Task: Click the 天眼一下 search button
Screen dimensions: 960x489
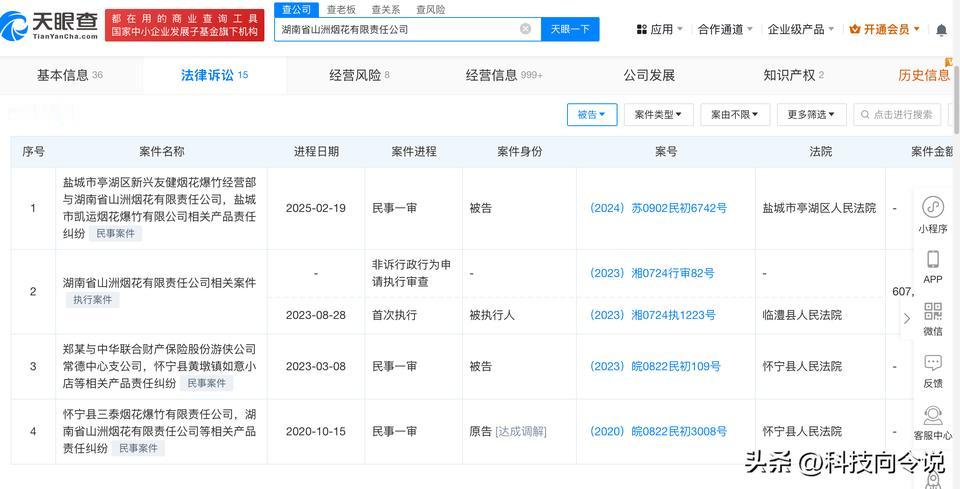Action: (x=570, y=29)
